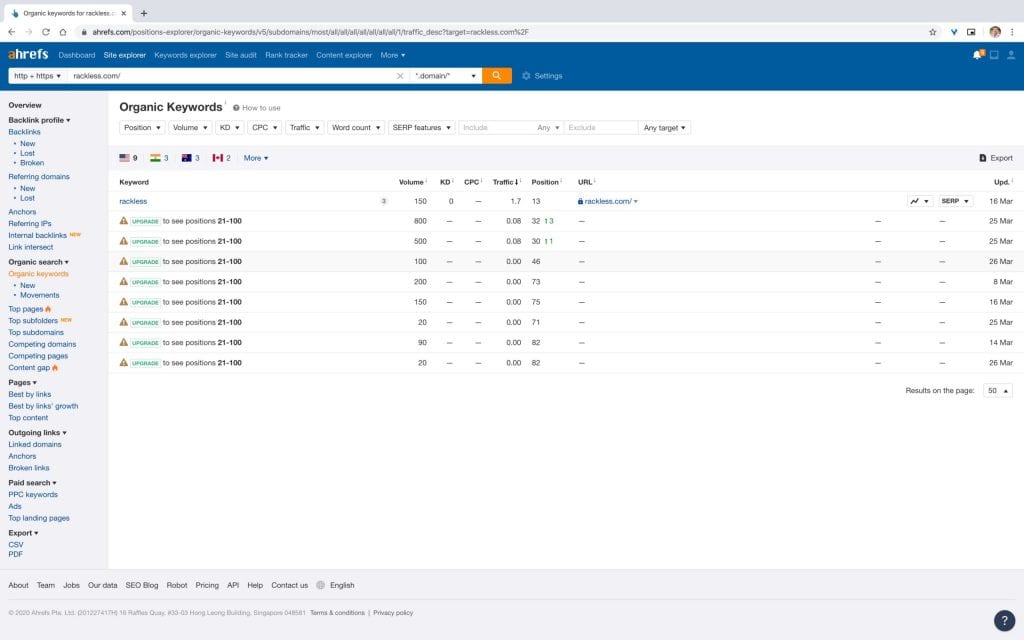Open the rackless keyword link
Screen dimensions: 1024x640
(133, 201)
